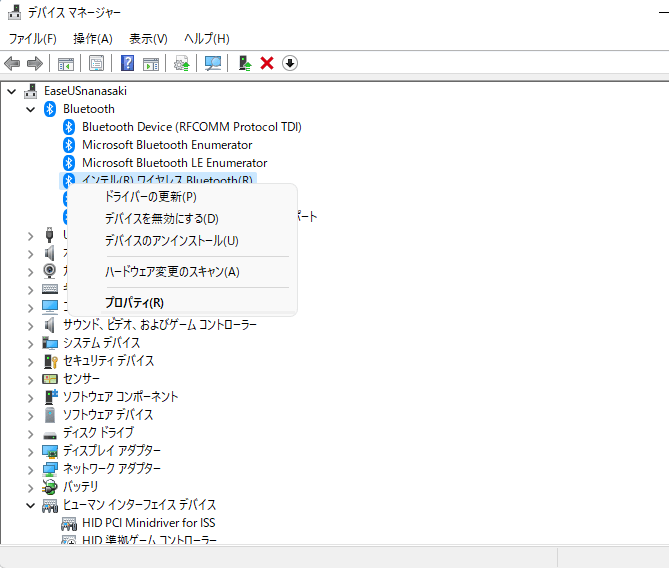Expand the ディスプレイ アダプター category

coord(30,451)
